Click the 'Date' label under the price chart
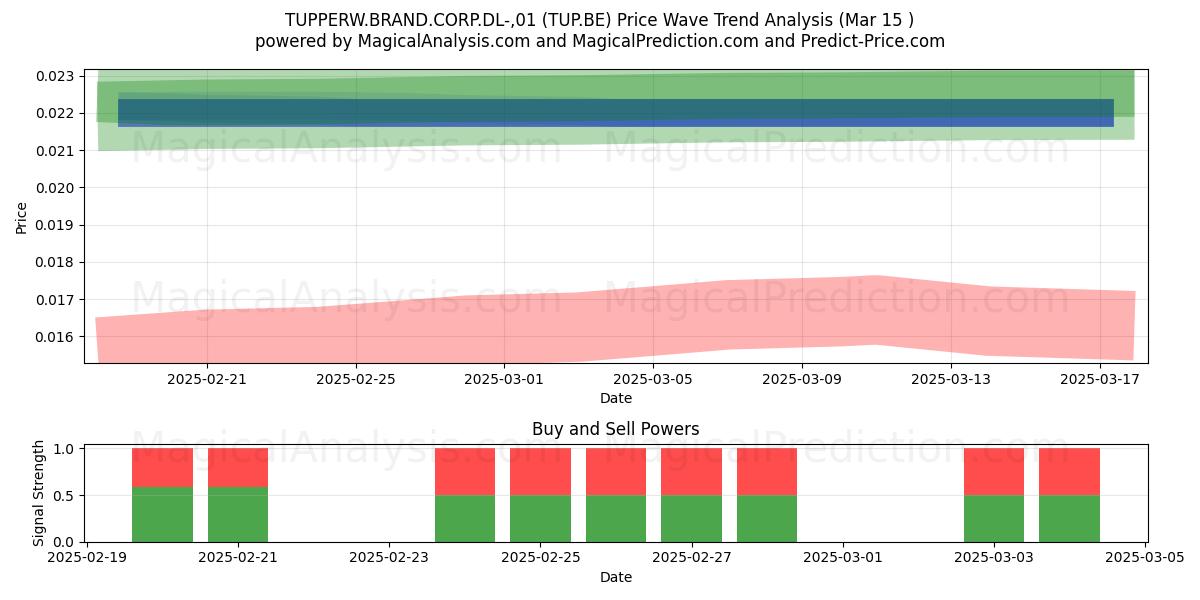1200x600 pixels. (x=616, y=398)
